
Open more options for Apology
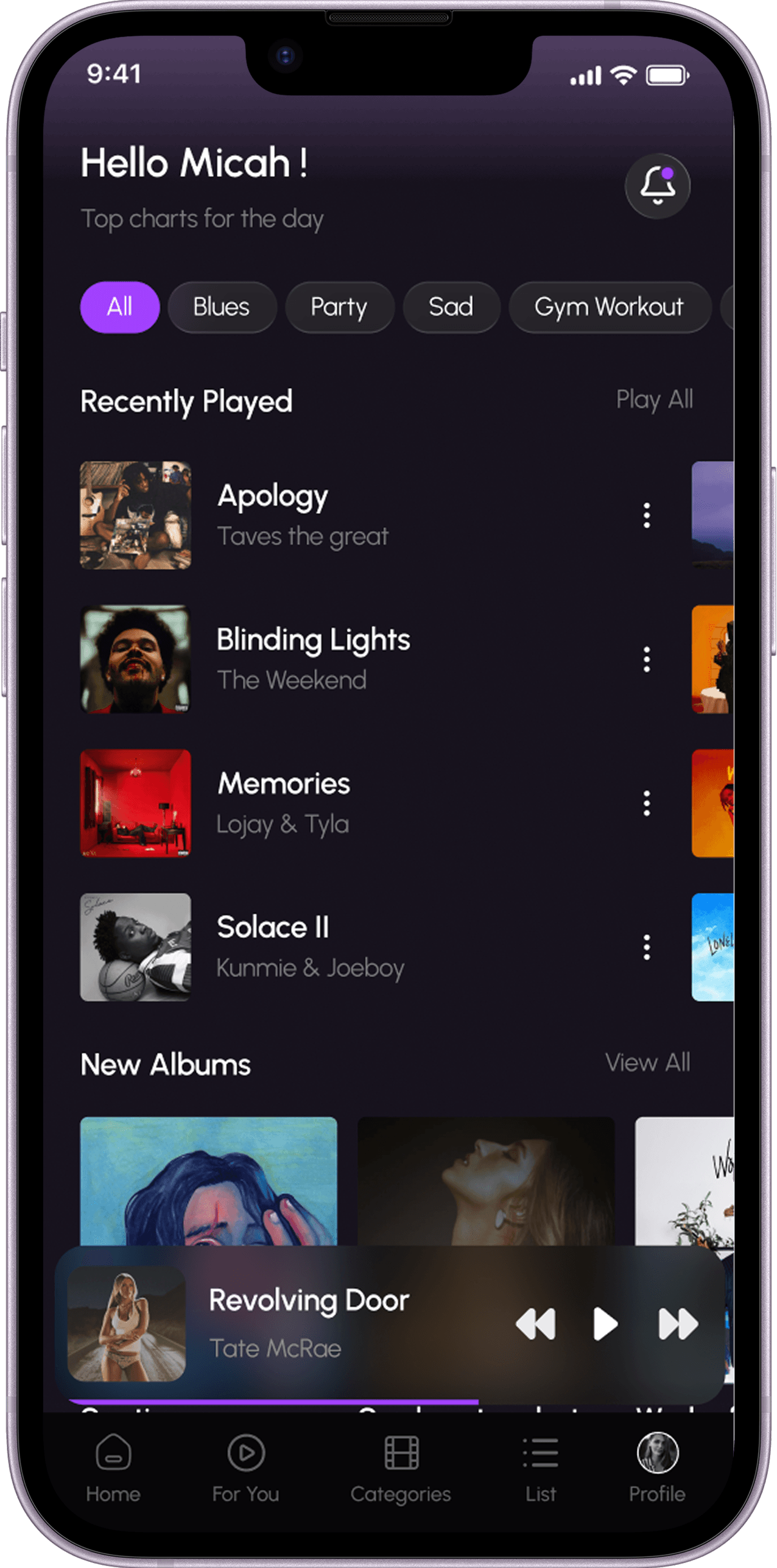(647, 515)
